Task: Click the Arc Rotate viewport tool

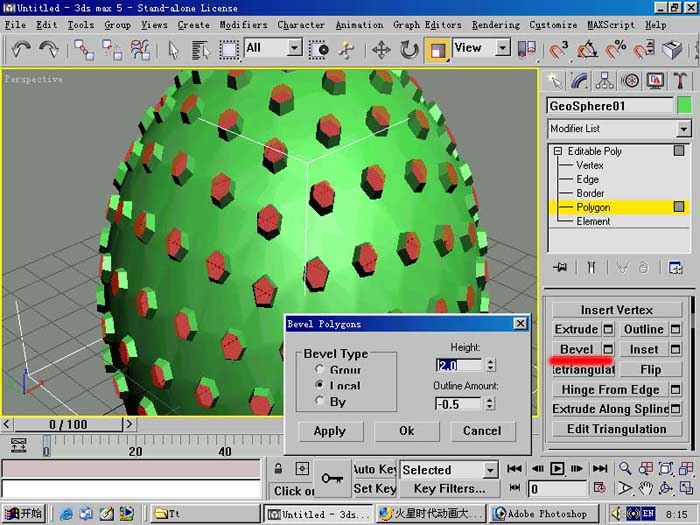Action: [x=666, y=488]
